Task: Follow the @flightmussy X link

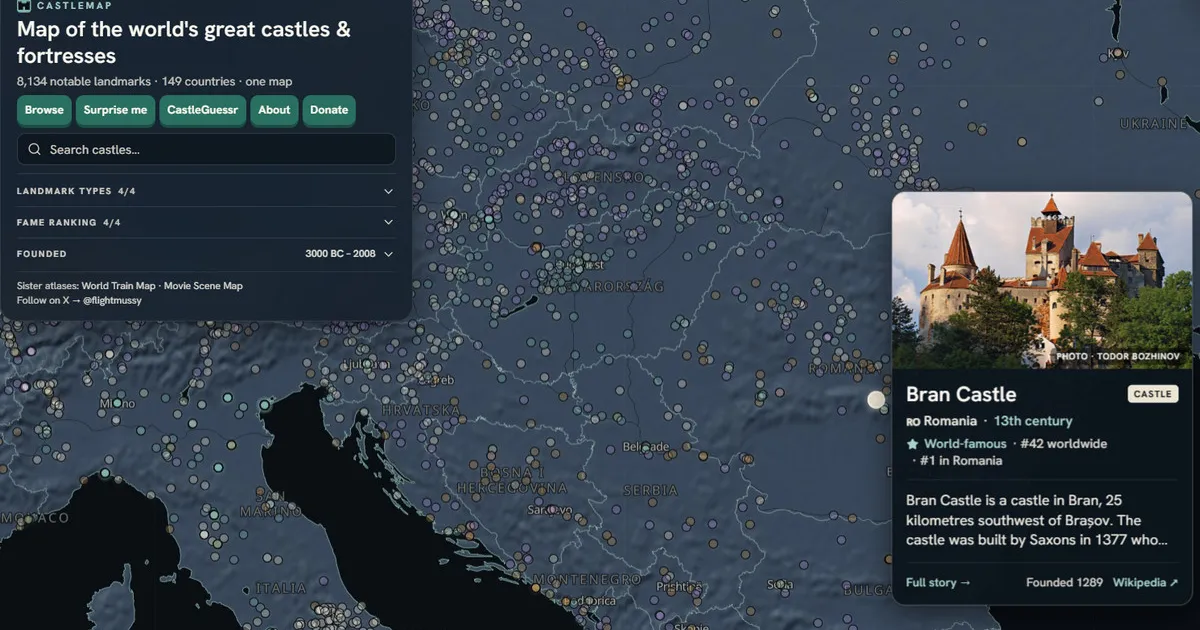Action: (x=111, y=300)
